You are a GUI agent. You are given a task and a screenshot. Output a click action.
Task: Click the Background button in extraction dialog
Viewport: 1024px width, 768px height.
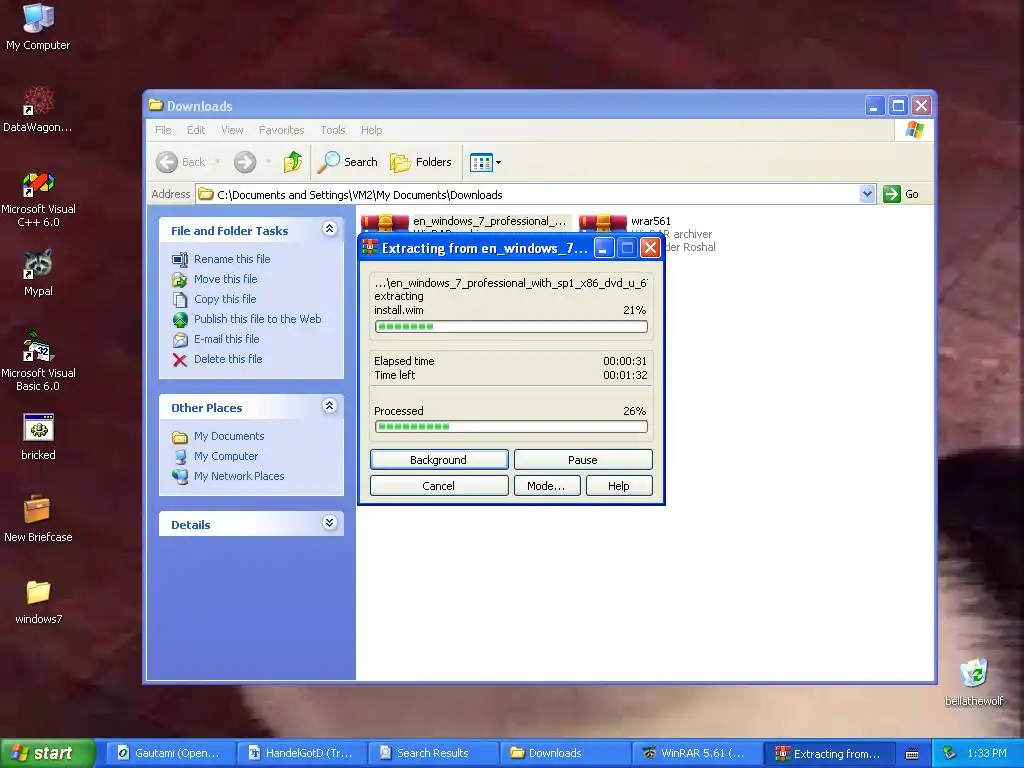pos(439,460)
